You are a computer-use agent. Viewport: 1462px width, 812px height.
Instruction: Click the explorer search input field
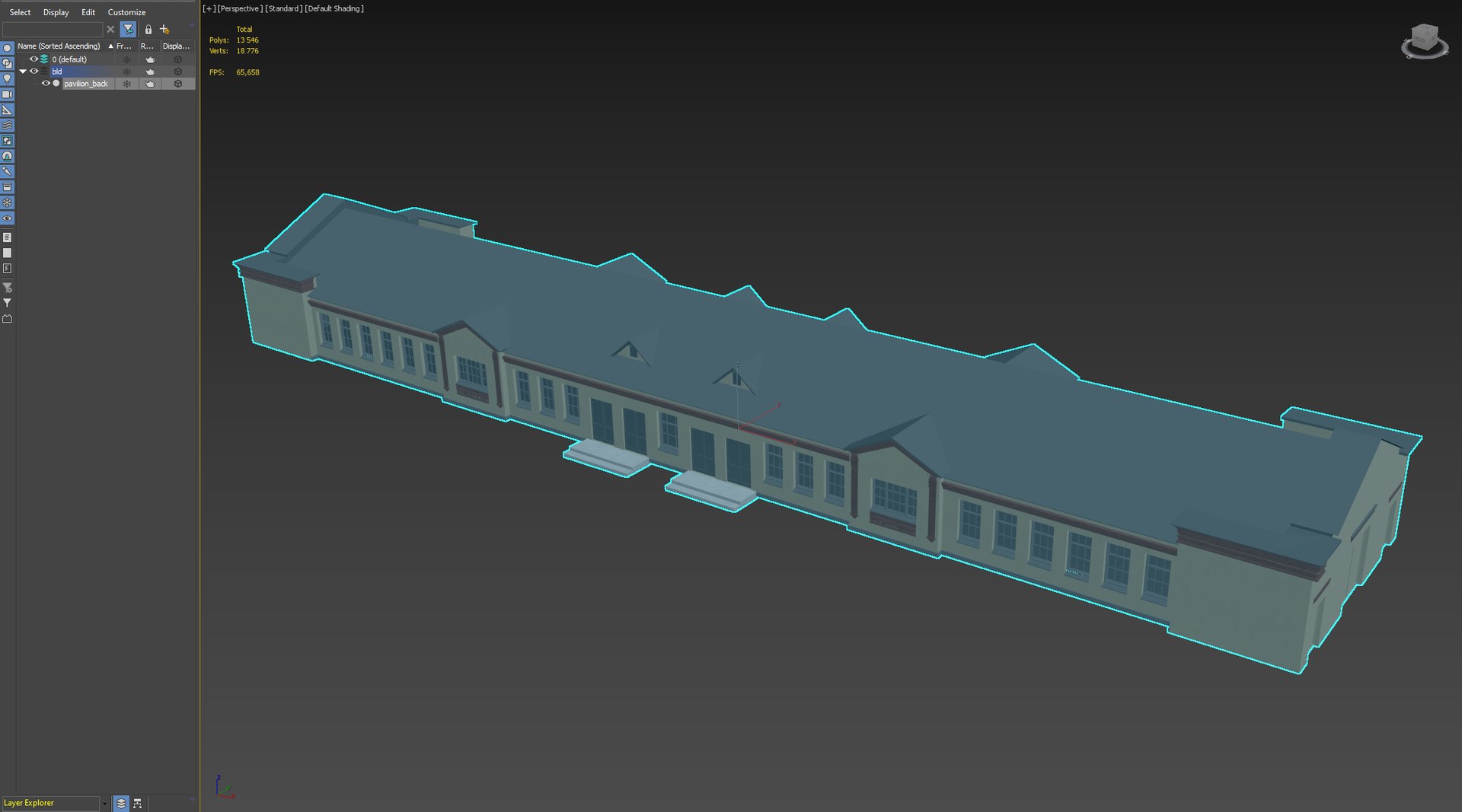coord(53,30)
